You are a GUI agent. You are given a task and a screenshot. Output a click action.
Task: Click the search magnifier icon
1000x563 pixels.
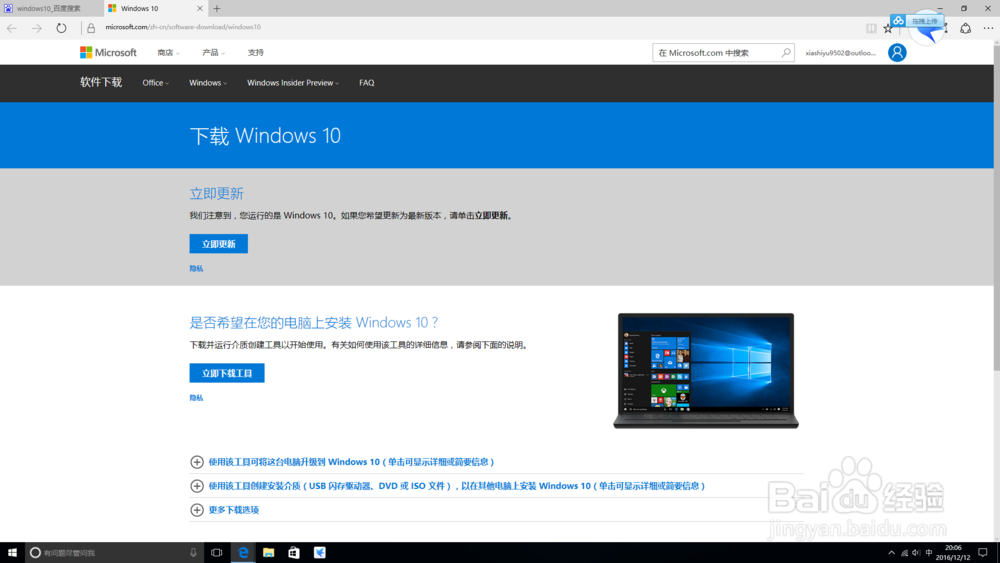[786, 52]
